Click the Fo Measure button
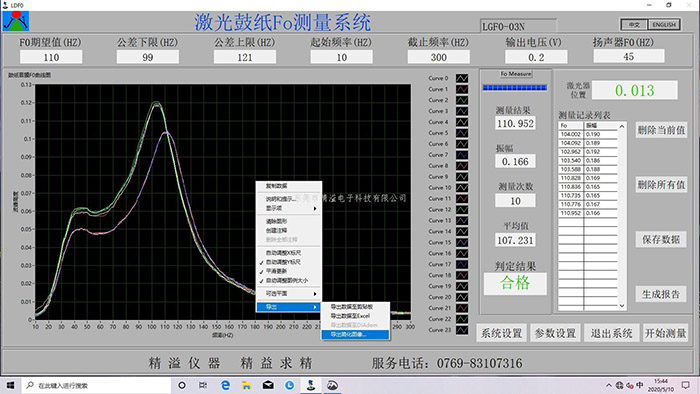Image resolution: width=700 pixels, height=394 pixels. coord(516,74)
